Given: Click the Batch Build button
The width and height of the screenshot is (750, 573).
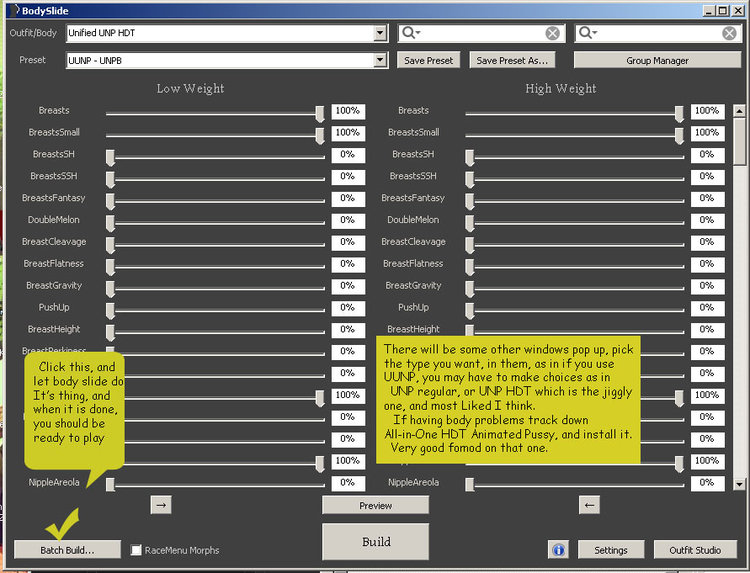Looking at the screenshot, I should 67,550.
